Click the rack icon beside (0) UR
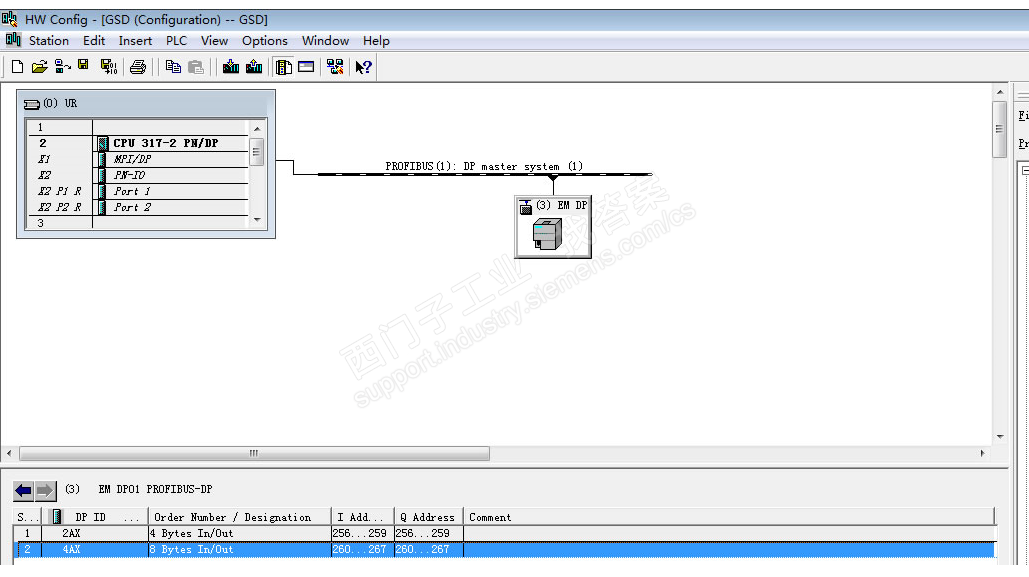 coord(32,104)
